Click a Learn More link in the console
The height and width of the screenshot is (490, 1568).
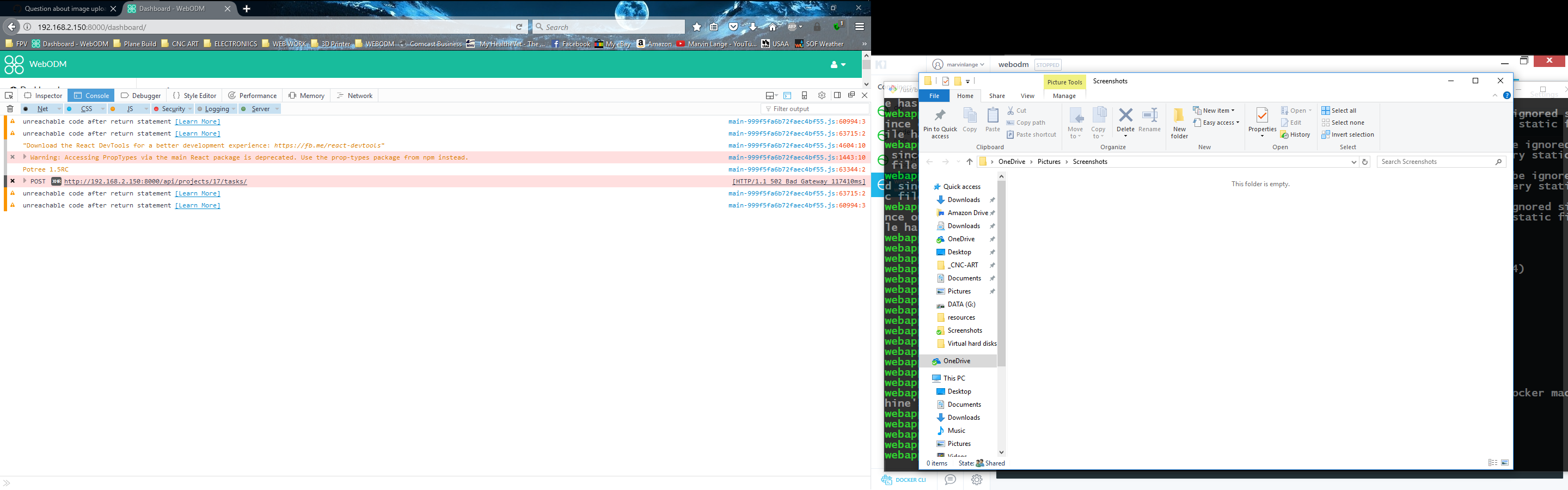tap(197, 121)
